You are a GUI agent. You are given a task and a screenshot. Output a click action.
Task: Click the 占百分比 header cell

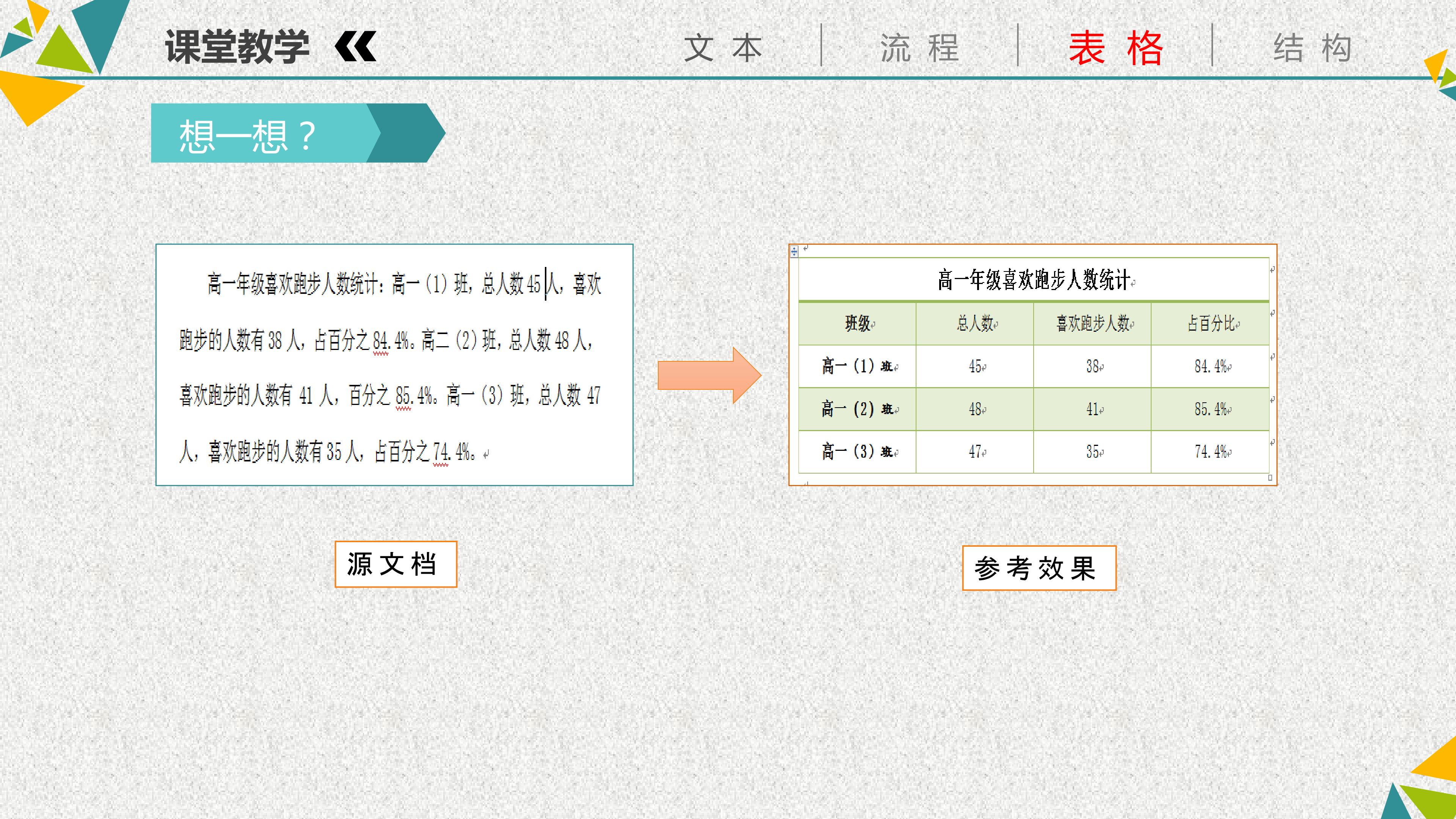[1210, 323]
